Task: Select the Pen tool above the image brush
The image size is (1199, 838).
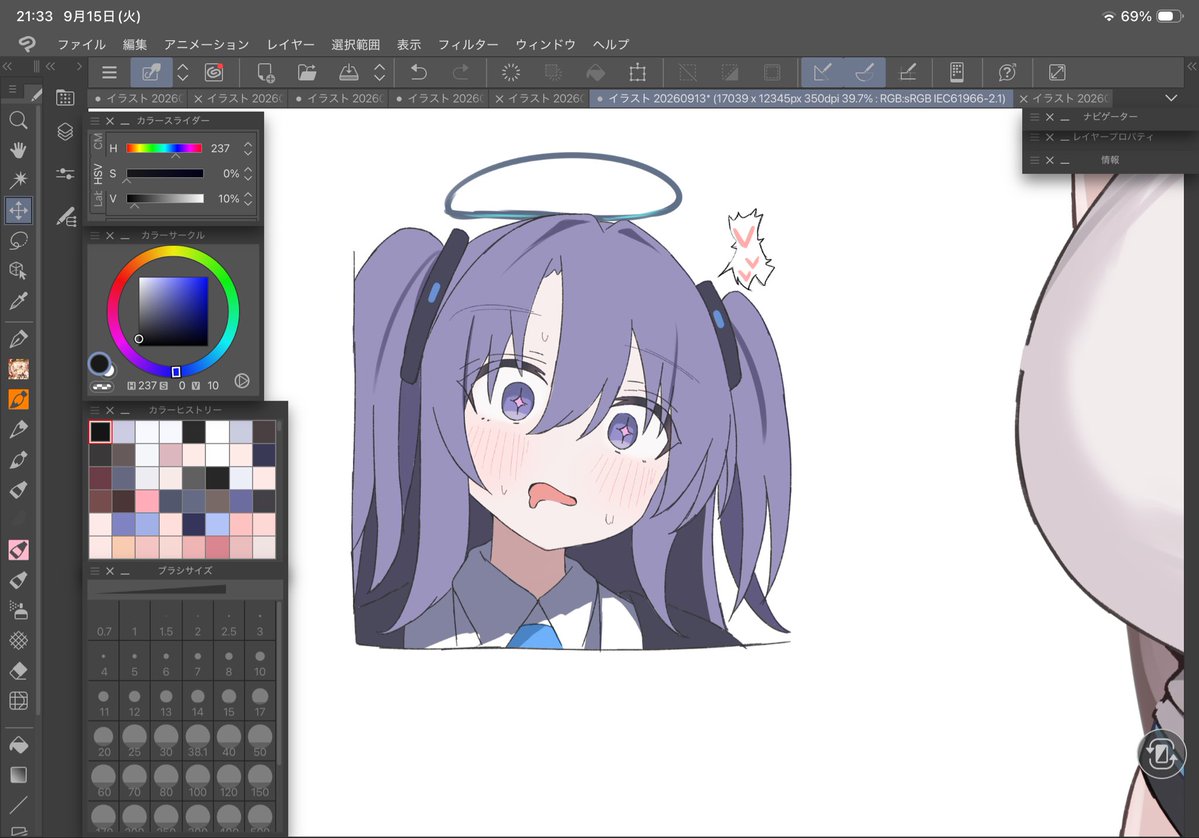Action: tap(18, 339)
